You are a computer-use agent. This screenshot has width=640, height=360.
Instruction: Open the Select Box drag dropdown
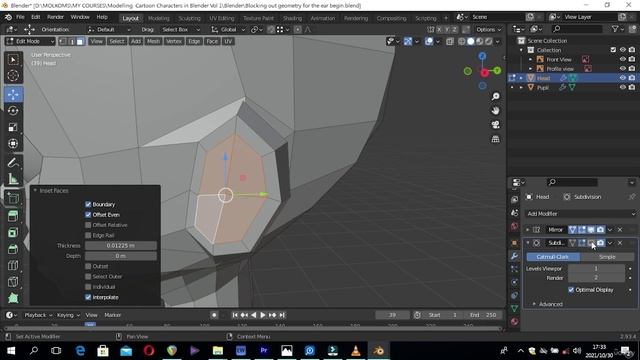(180, 29)
